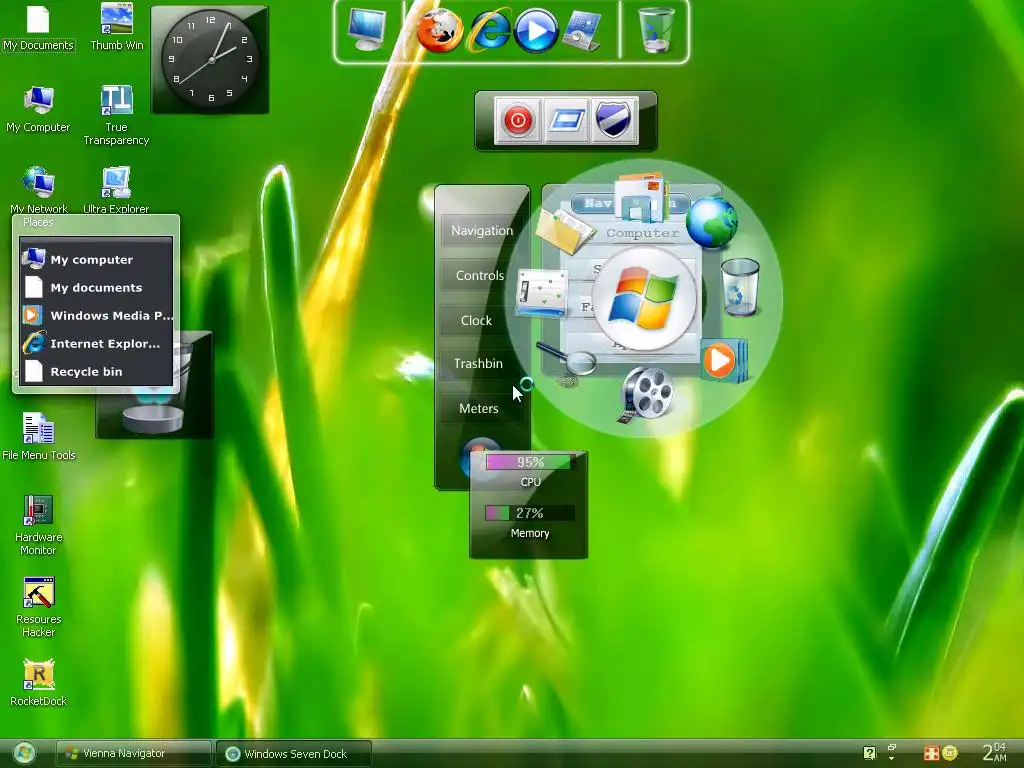1024x768 pixels.
Task: Open Resources Hacker shortcut
Action: [39, 607]
